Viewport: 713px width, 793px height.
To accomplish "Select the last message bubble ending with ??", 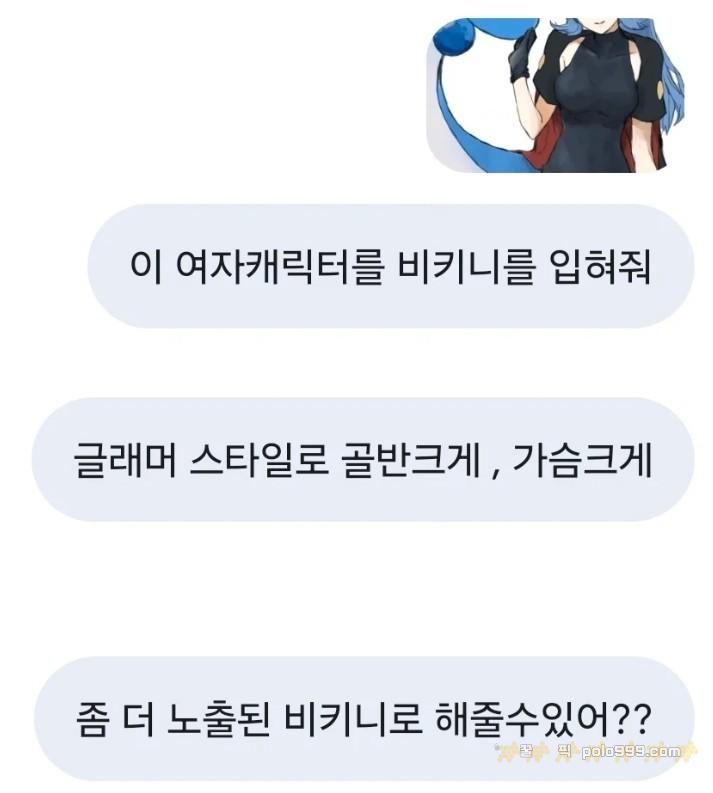I will (364, 719).
